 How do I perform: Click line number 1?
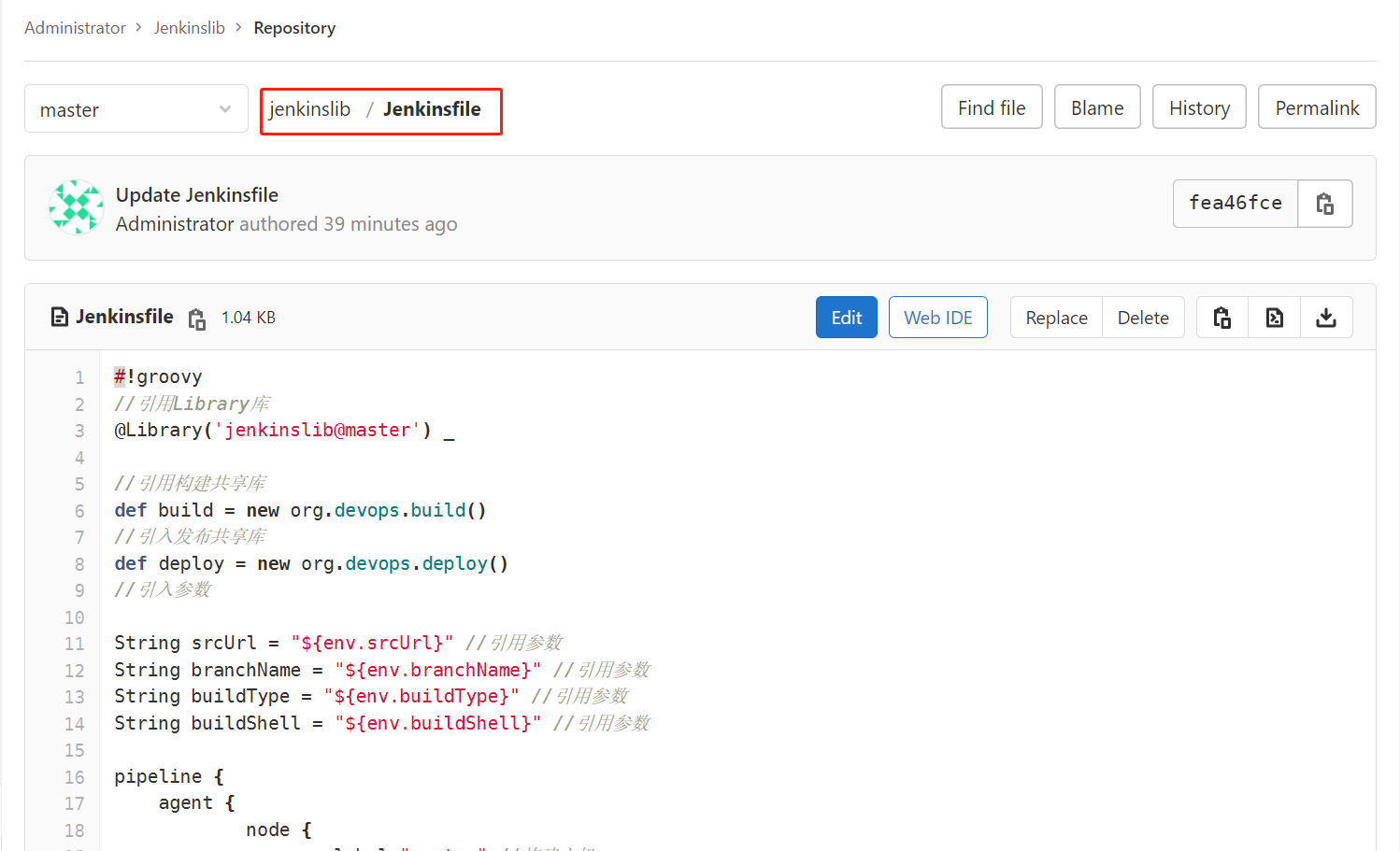79,377
